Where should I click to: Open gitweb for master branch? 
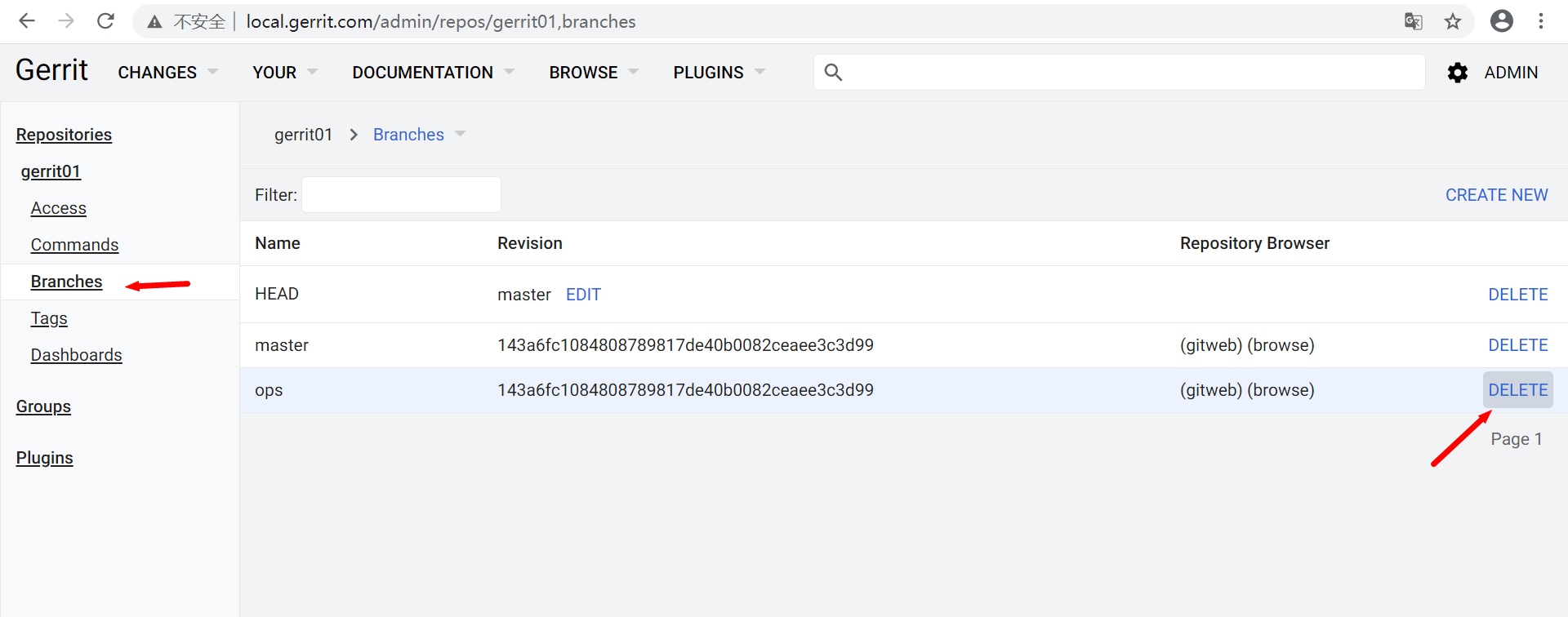1211,345
